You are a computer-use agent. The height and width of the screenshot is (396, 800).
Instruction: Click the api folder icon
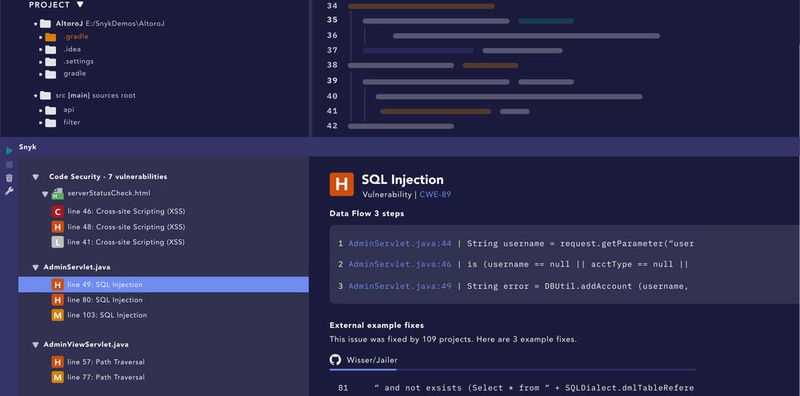[51, 110]
